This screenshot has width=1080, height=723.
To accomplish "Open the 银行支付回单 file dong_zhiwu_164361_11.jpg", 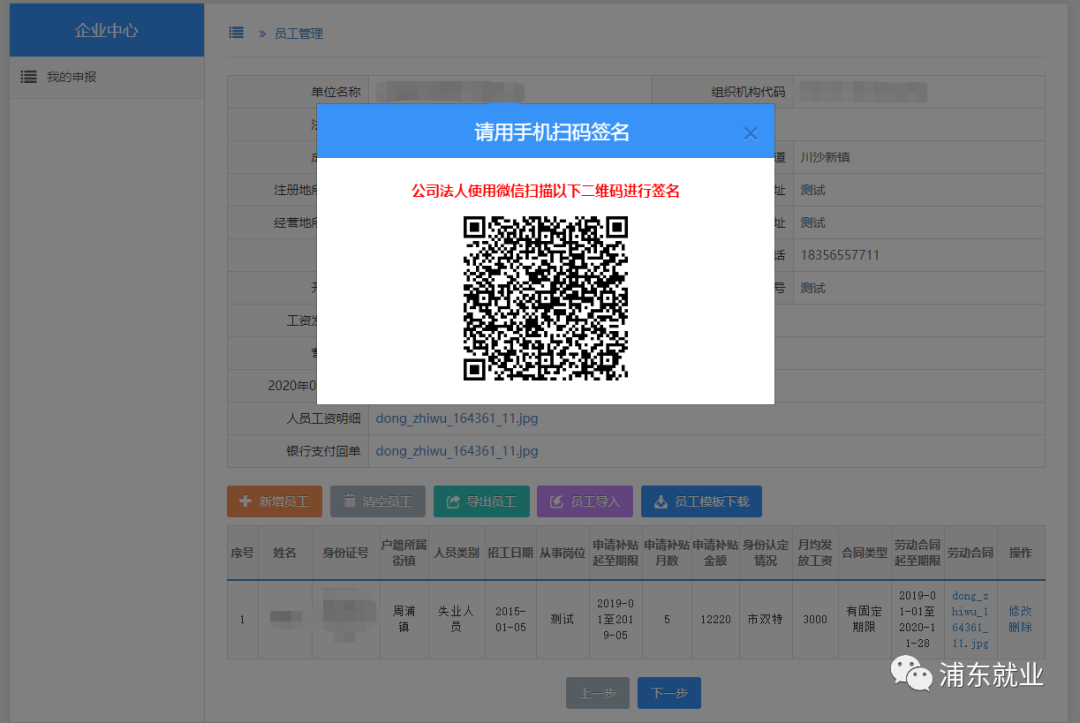I will coord(457,451).
